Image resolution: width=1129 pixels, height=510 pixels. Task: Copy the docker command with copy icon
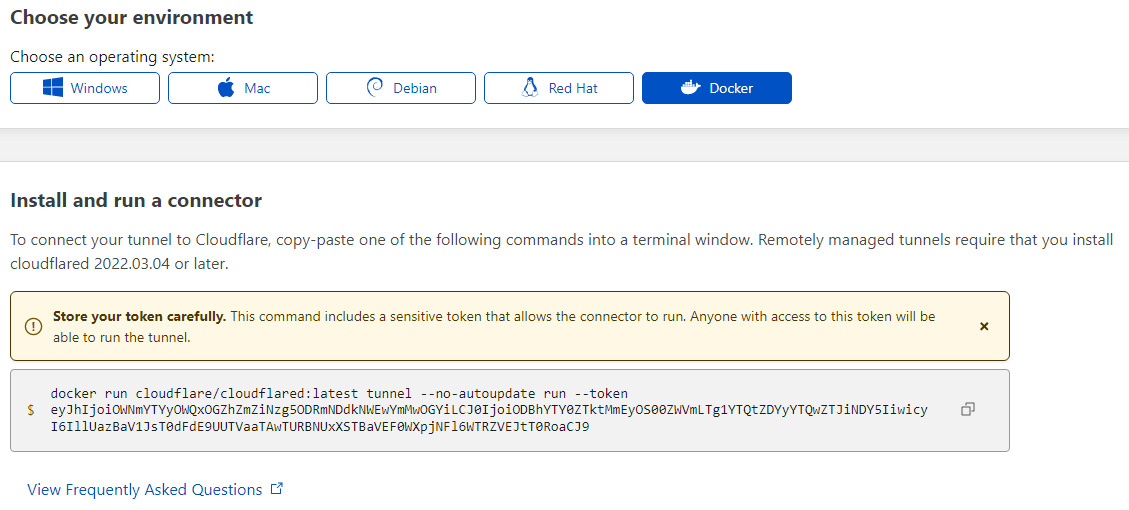(x=967, y=409)
